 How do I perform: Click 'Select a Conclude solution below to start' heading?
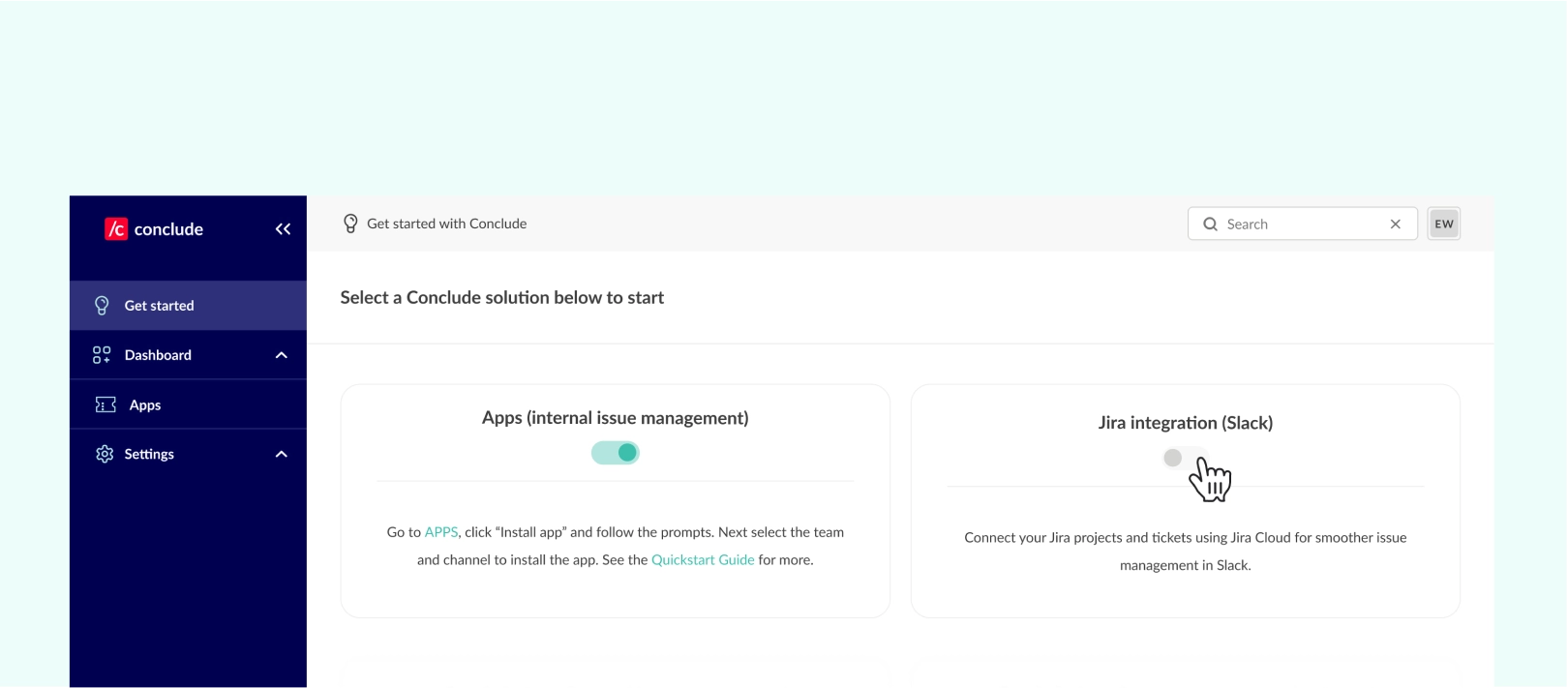point(502,298)
